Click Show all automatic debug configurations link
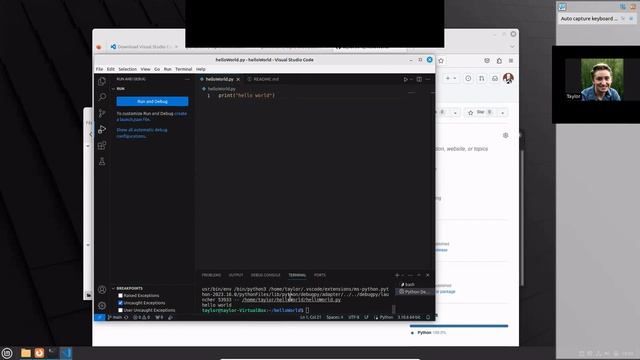The width and height of the screenshot is (640, 360). [142, 133]
